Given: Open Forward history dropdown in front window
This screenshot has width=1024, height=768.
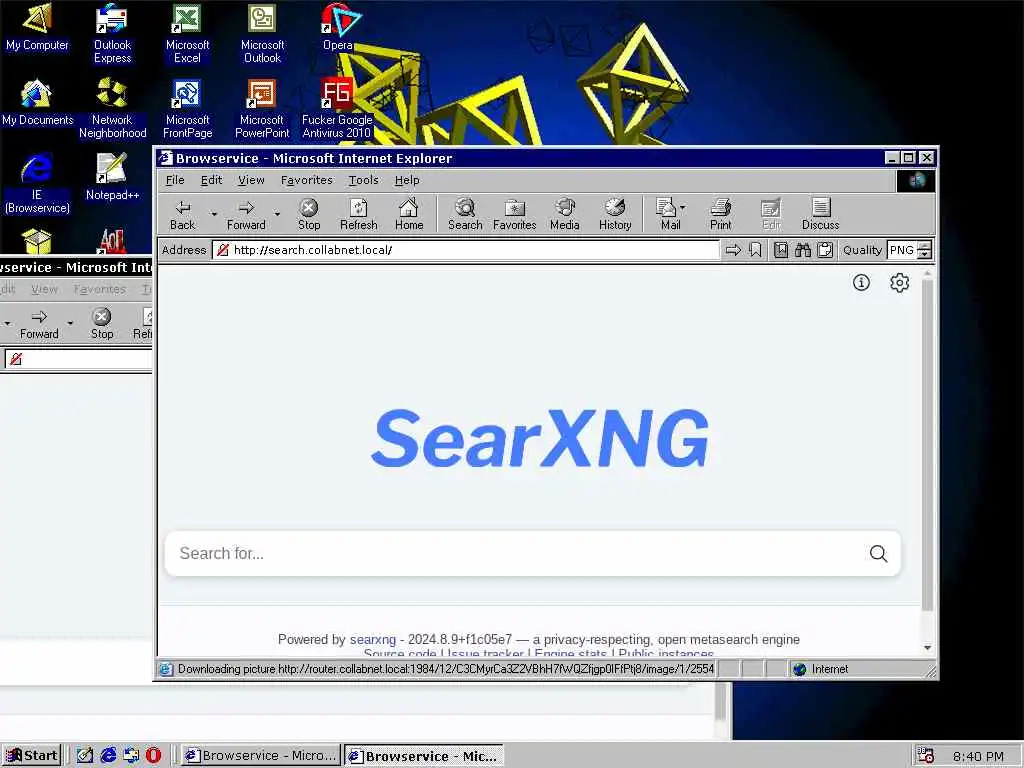Looking at the screenshot, I should [277, 214].
